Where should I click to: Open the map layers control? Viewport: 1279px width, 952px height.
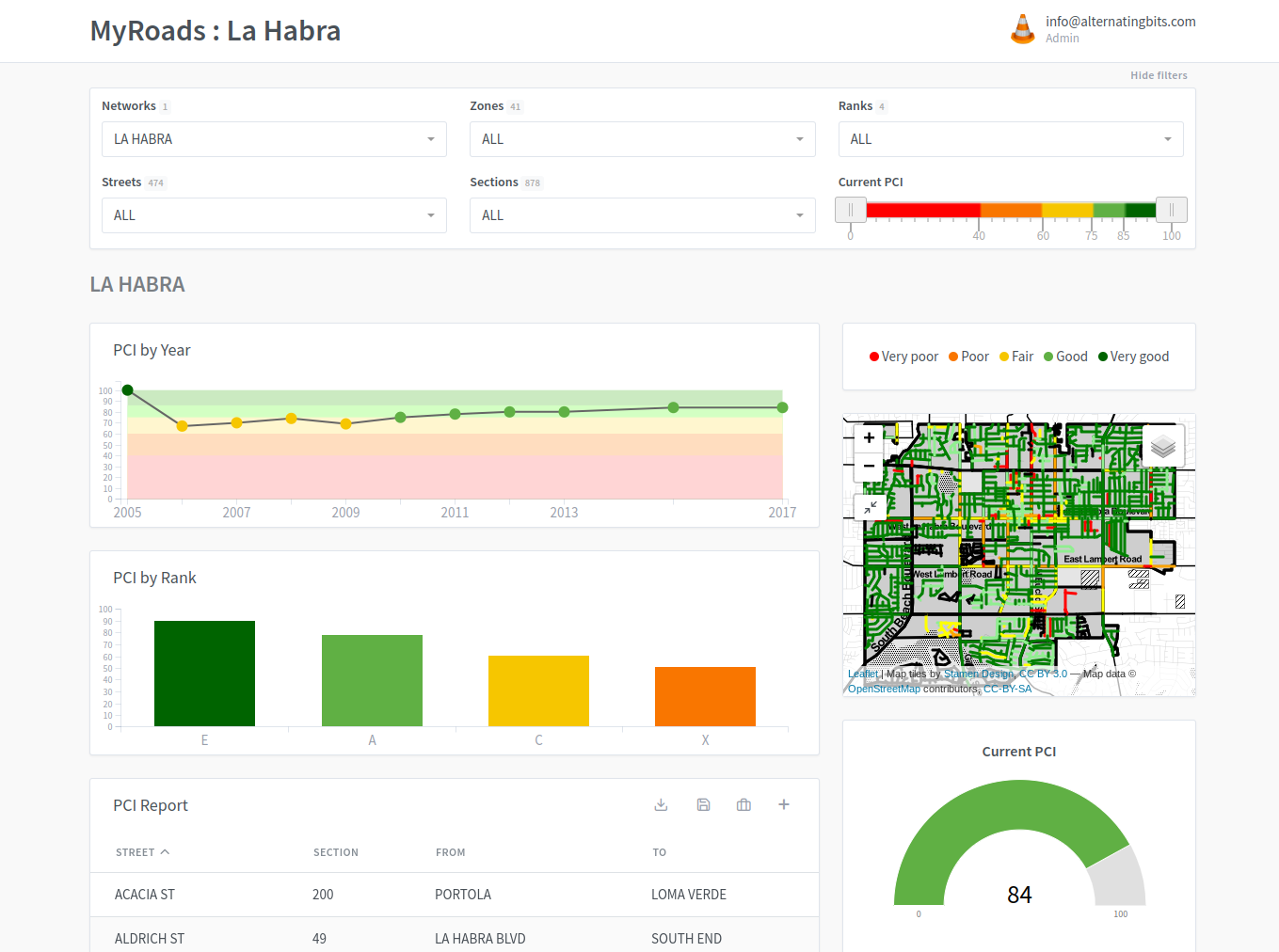point(1163,447)
